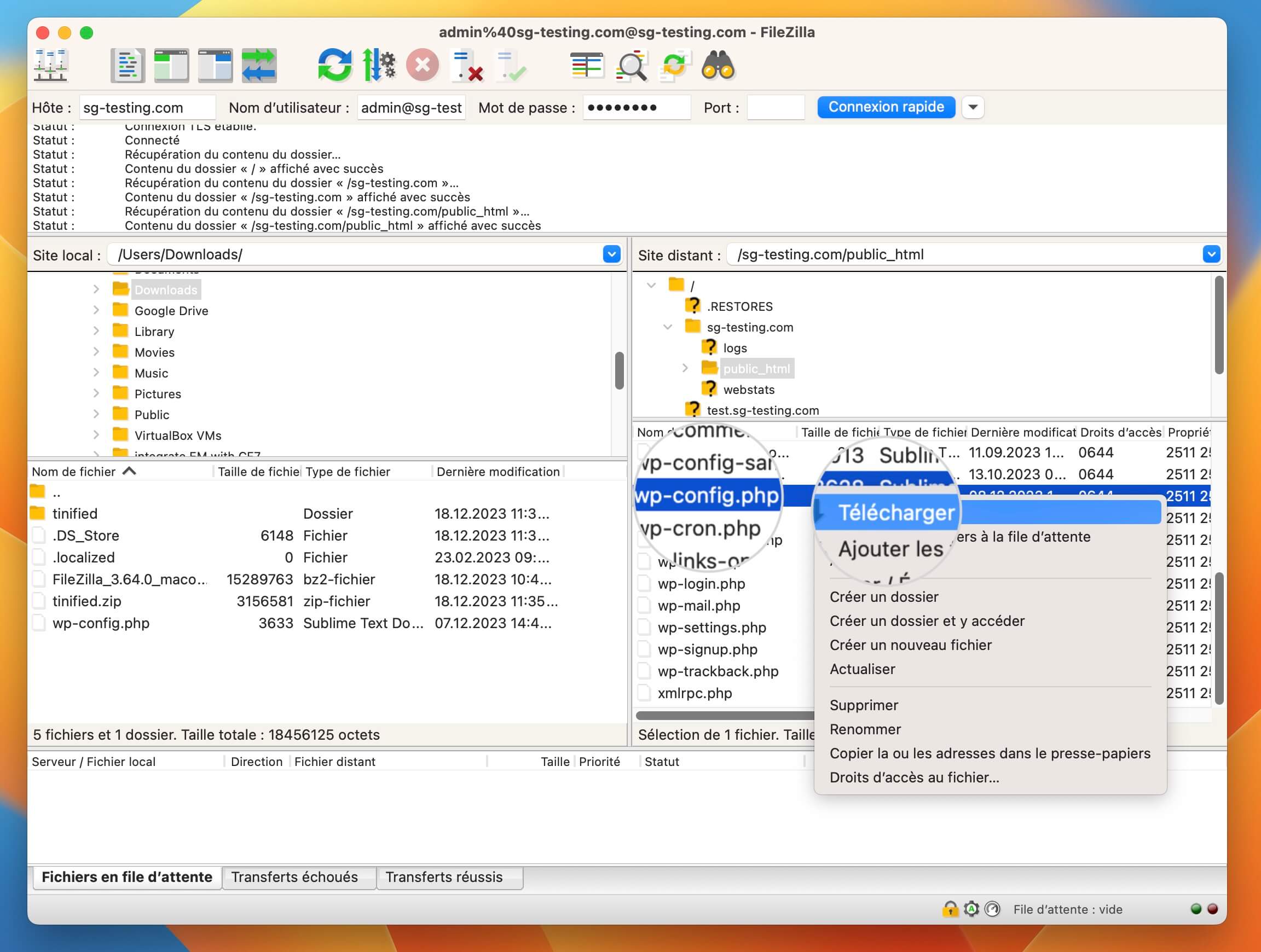Screen dimensions: 1261x952
Task: Switch to Fichiers en file d'attente tab
Action: coord(126,877)
